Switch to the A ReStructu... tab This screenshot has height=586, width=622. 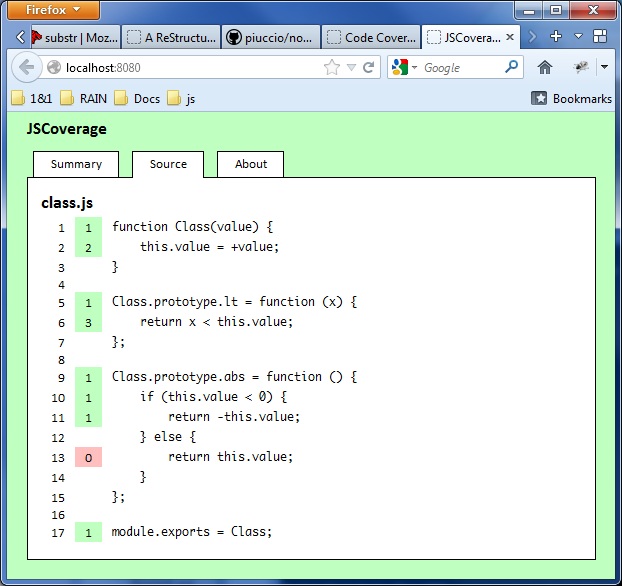[x=171, y=37]
